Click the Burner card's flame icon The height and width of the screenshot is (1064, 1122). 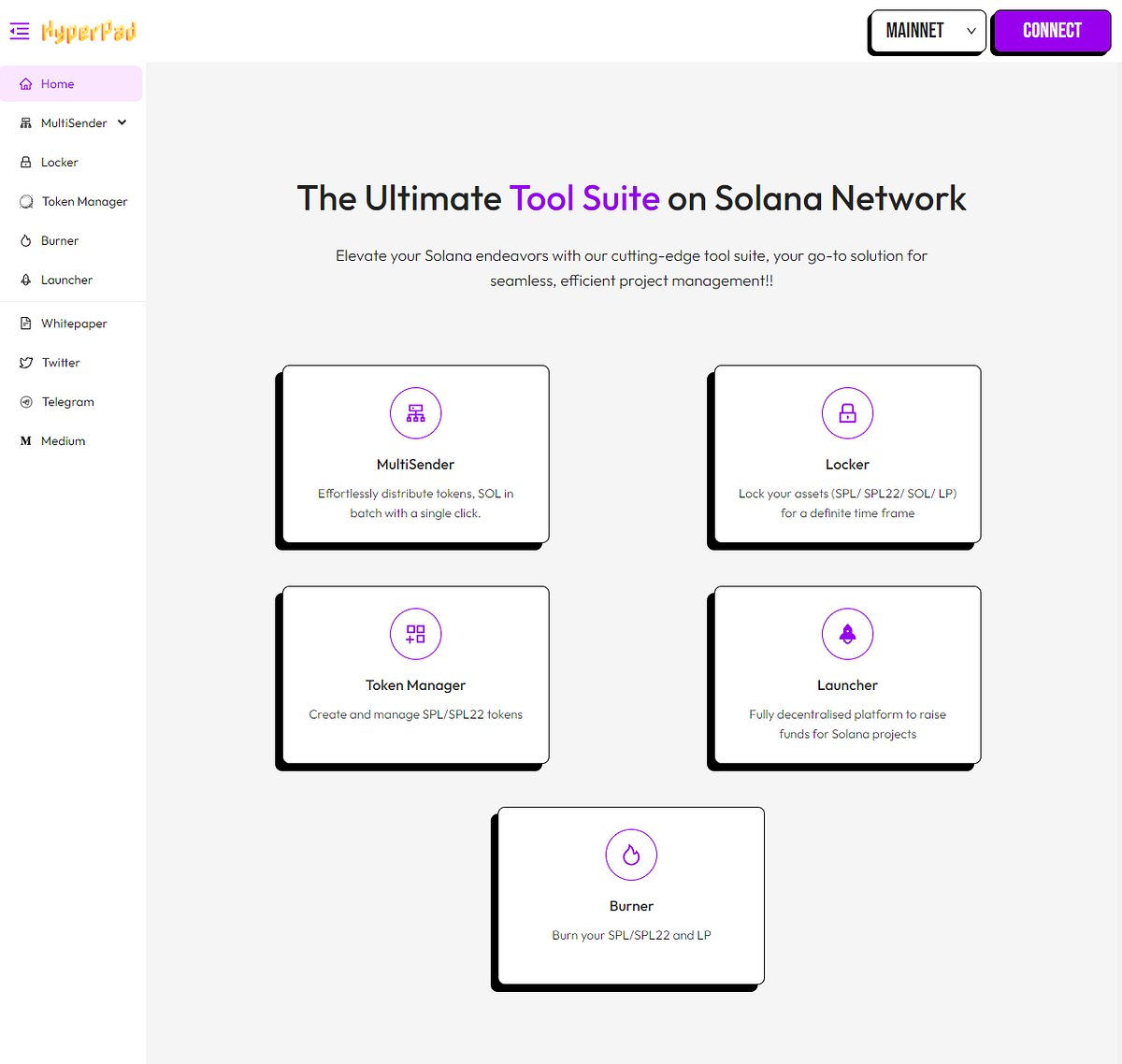(x=632, y=855)
